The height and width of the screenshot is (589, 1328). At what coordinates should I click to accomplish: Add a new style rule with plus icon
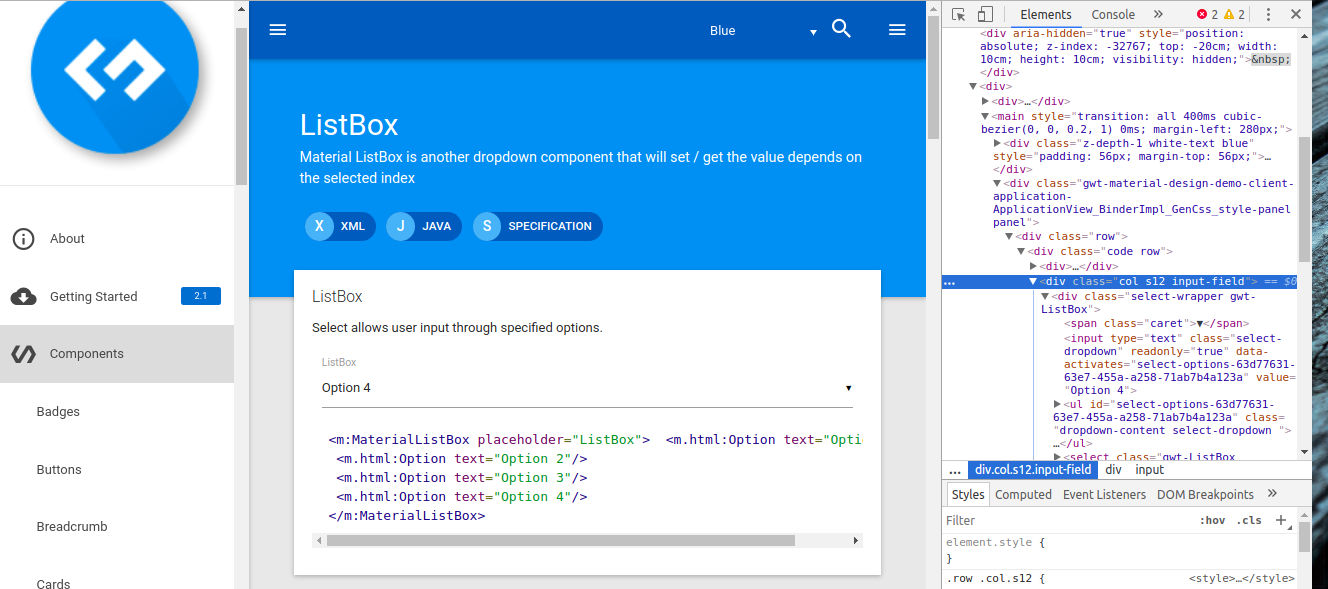click(1281, 520)
